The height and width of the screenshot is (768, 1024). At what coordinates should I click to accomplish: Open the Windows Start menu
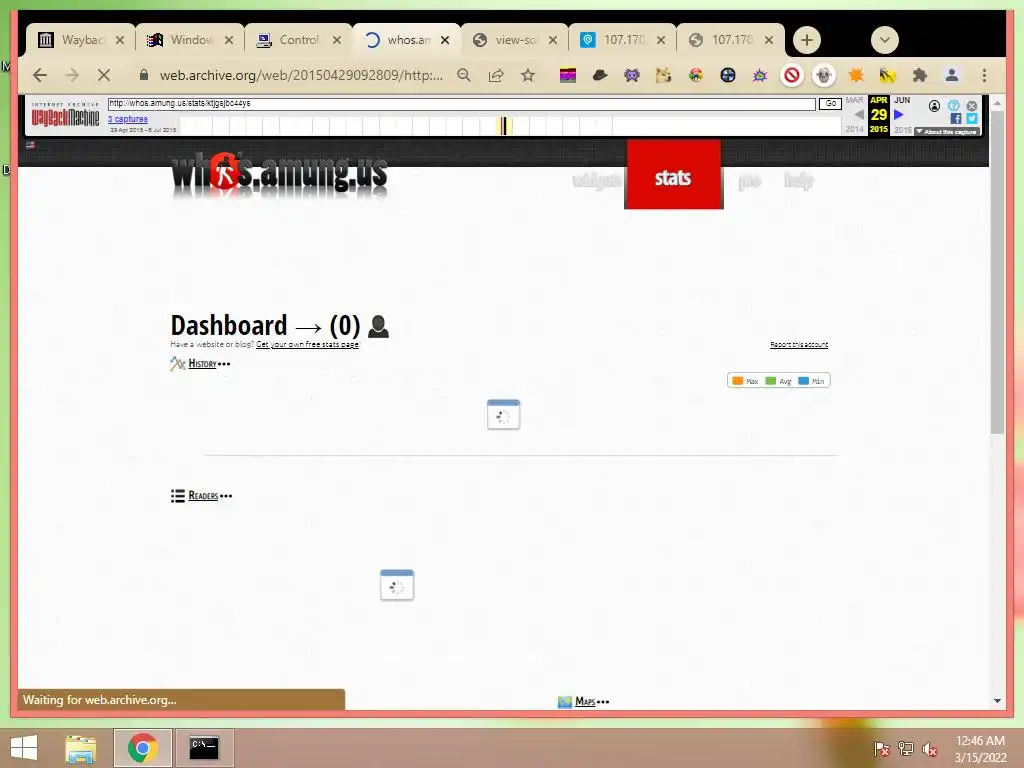pyautogui.click(x=24, y=748)
